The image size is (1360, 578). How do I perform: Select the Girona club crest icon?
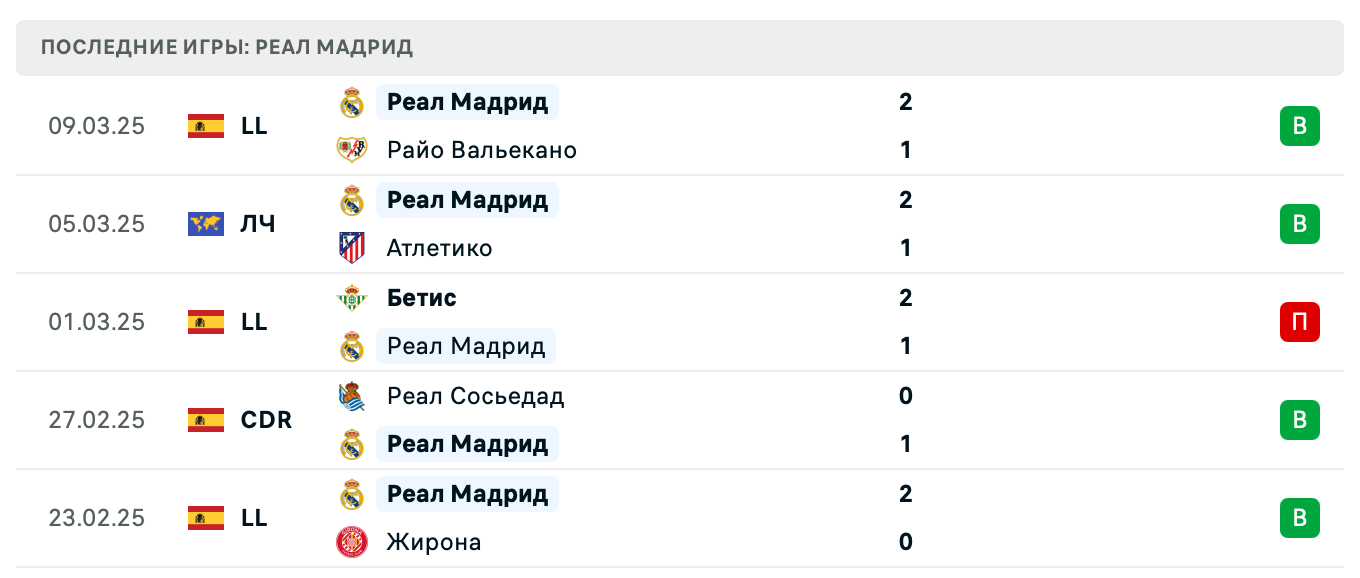(352, 542)
